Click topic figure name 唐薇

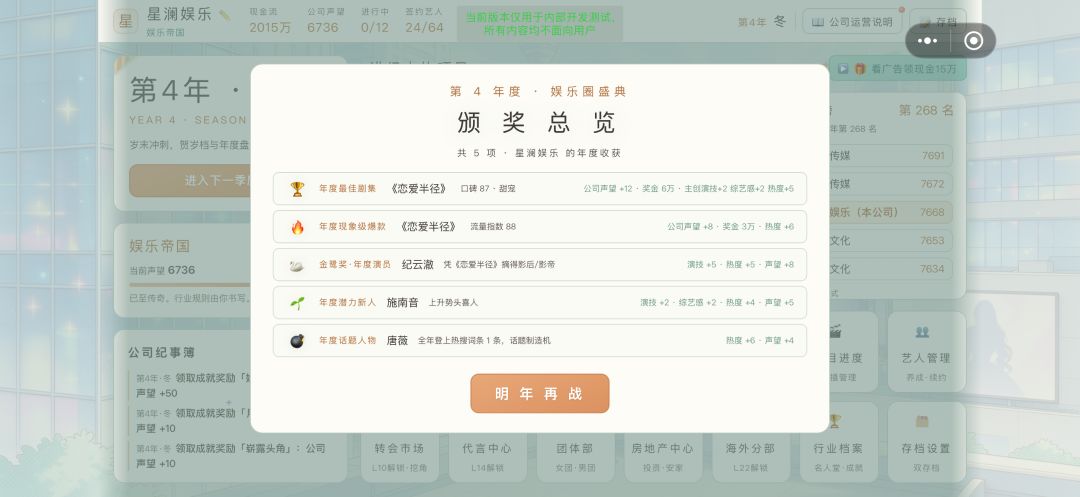[397, 340]
